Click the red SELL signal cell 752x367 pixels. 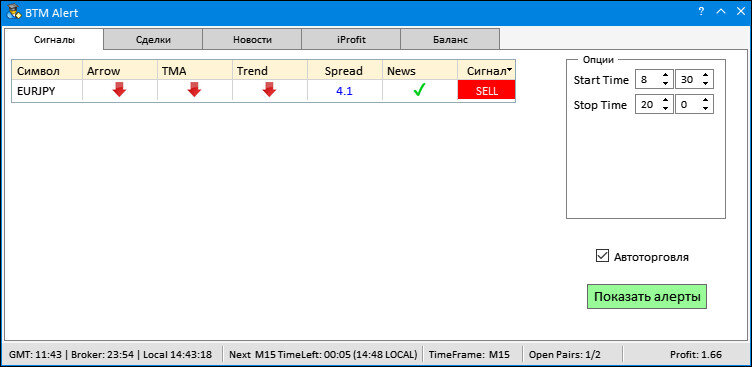pos(486,90)
